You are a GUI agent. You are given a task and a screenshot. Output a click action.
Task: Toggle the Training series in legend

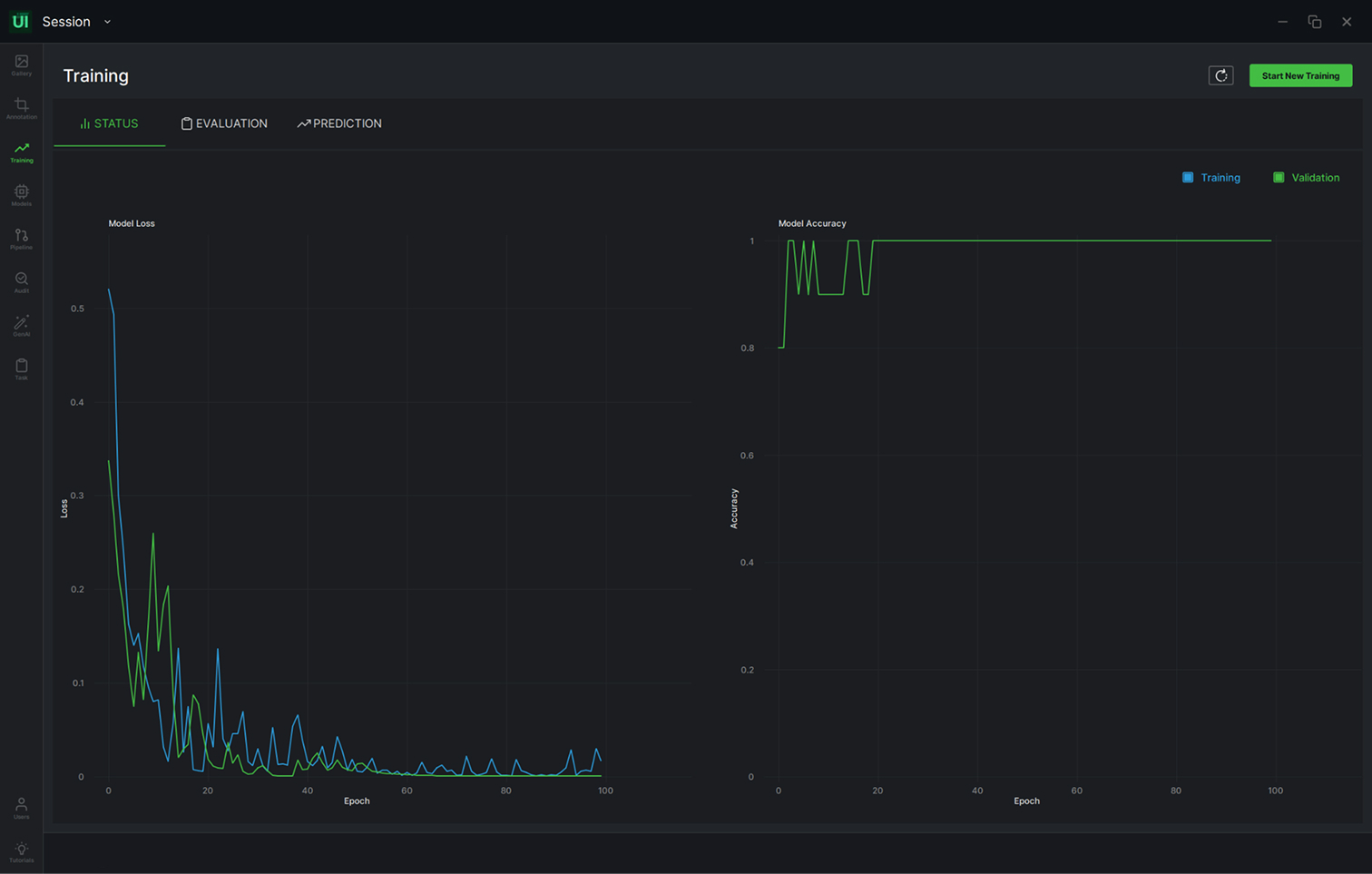pyautogui.click(x=1211, y=178)
